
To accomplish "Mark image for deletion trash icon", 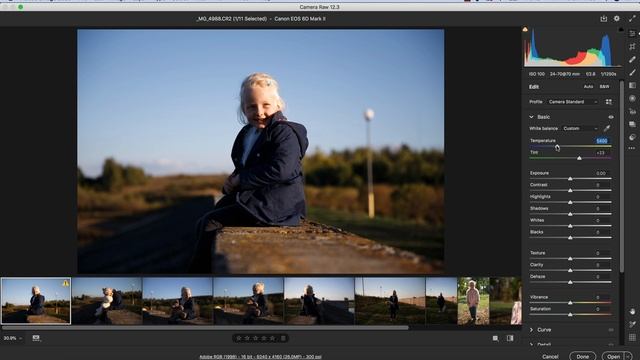I will tap(283, 338).
